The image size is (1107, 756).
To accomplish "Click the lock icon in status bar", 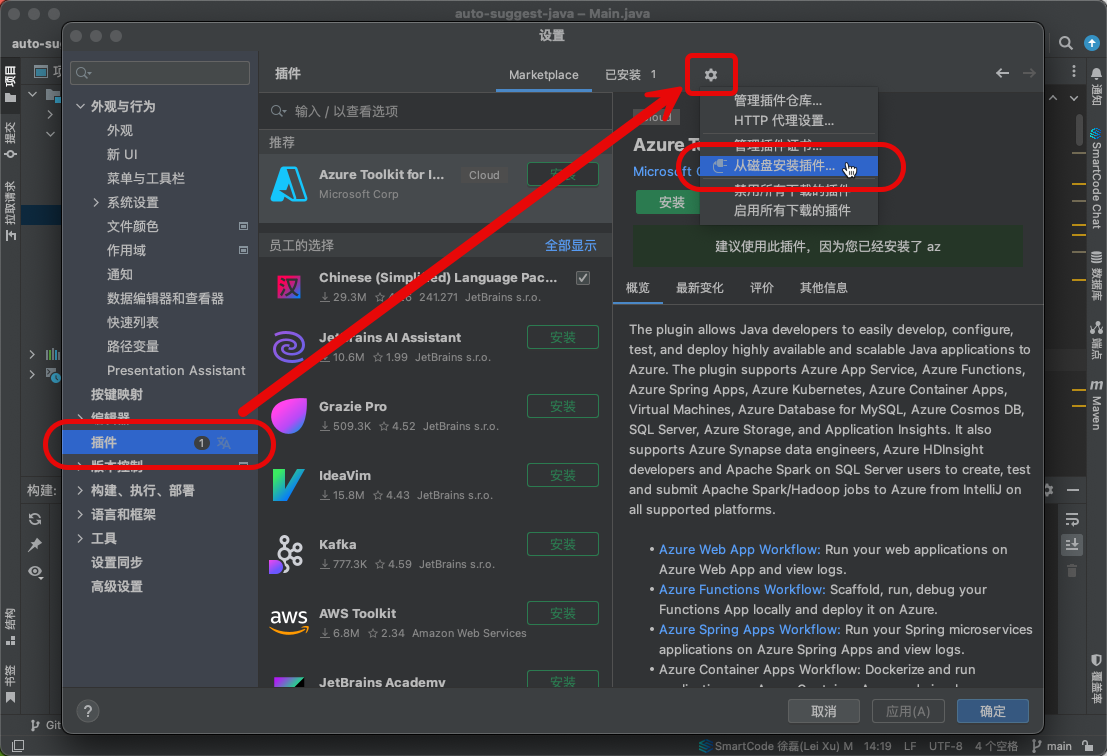I will point(1088,745).
